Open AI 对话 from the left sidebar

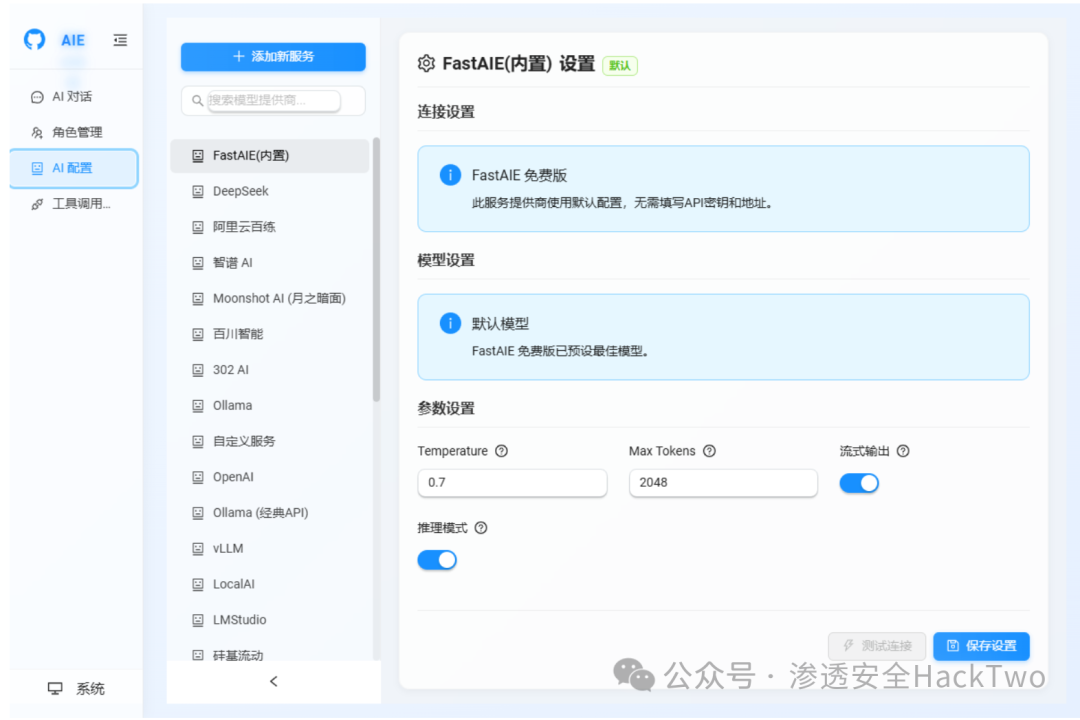(62, 96)
